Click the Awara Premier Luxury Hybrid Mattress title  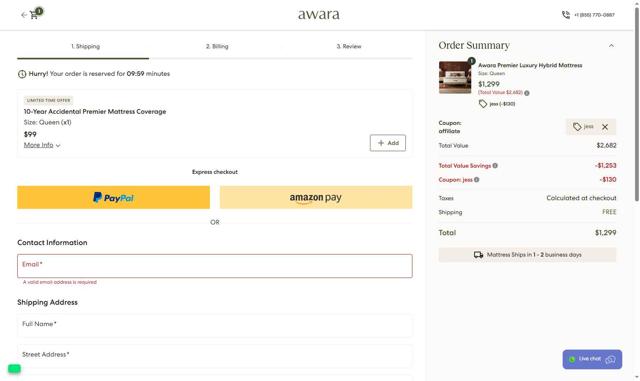(x=530, y=65)
